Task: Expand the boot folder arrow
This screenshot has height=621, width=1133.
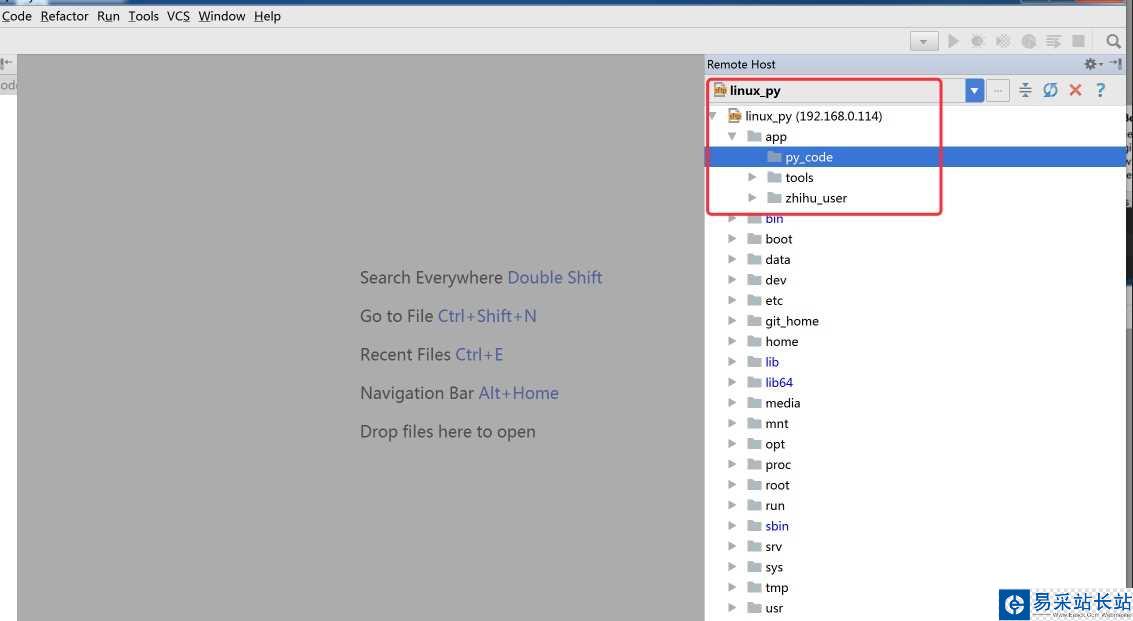Action: pyautogui.click(x=732, y=239)
